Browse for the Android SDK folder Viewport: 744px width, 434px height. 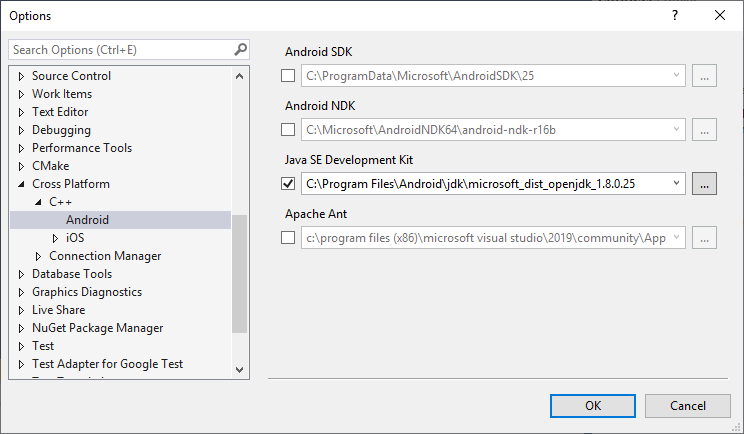704,75
